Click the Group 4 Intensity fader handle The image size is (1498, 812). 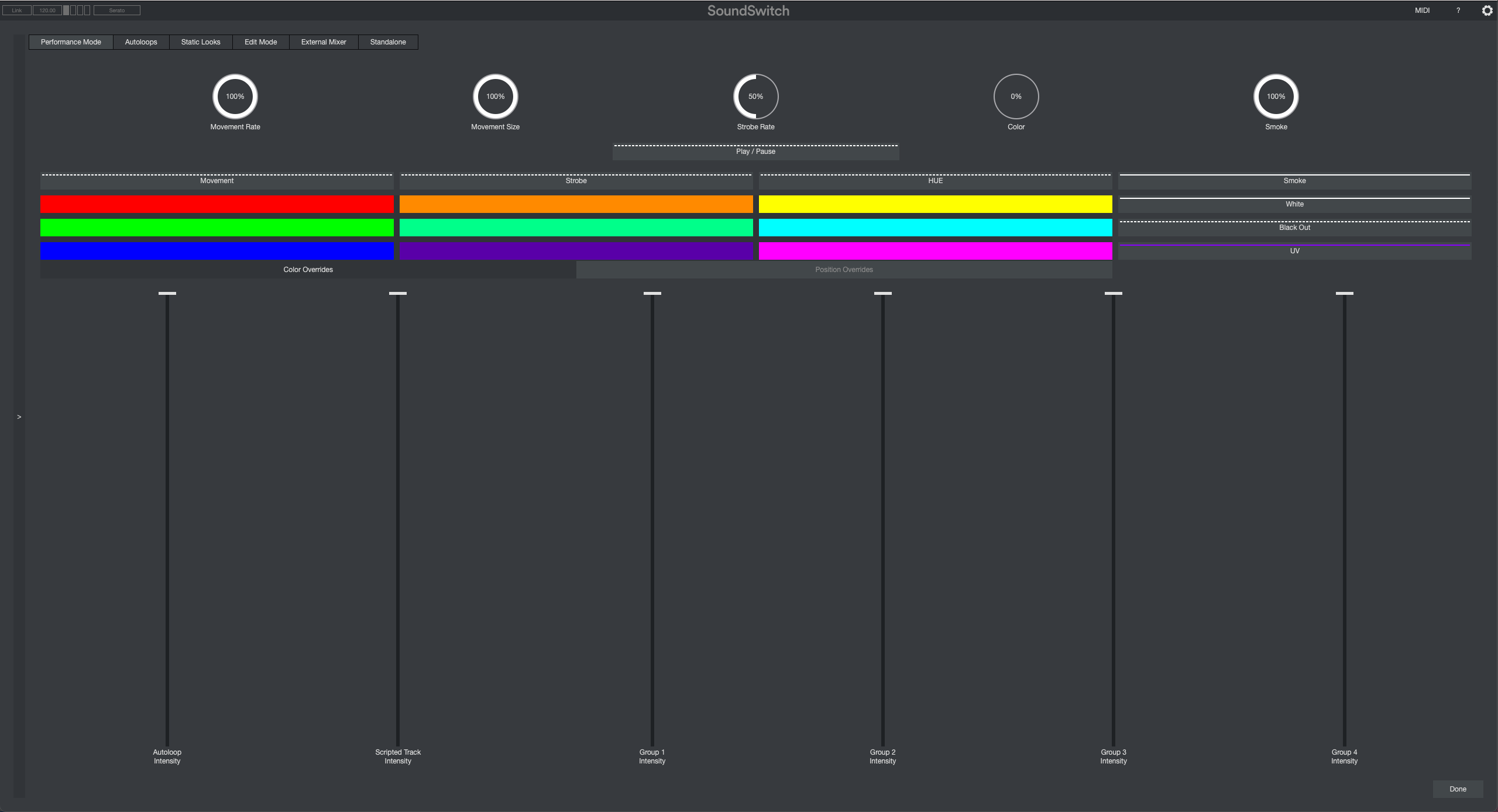click(1345, 294)
